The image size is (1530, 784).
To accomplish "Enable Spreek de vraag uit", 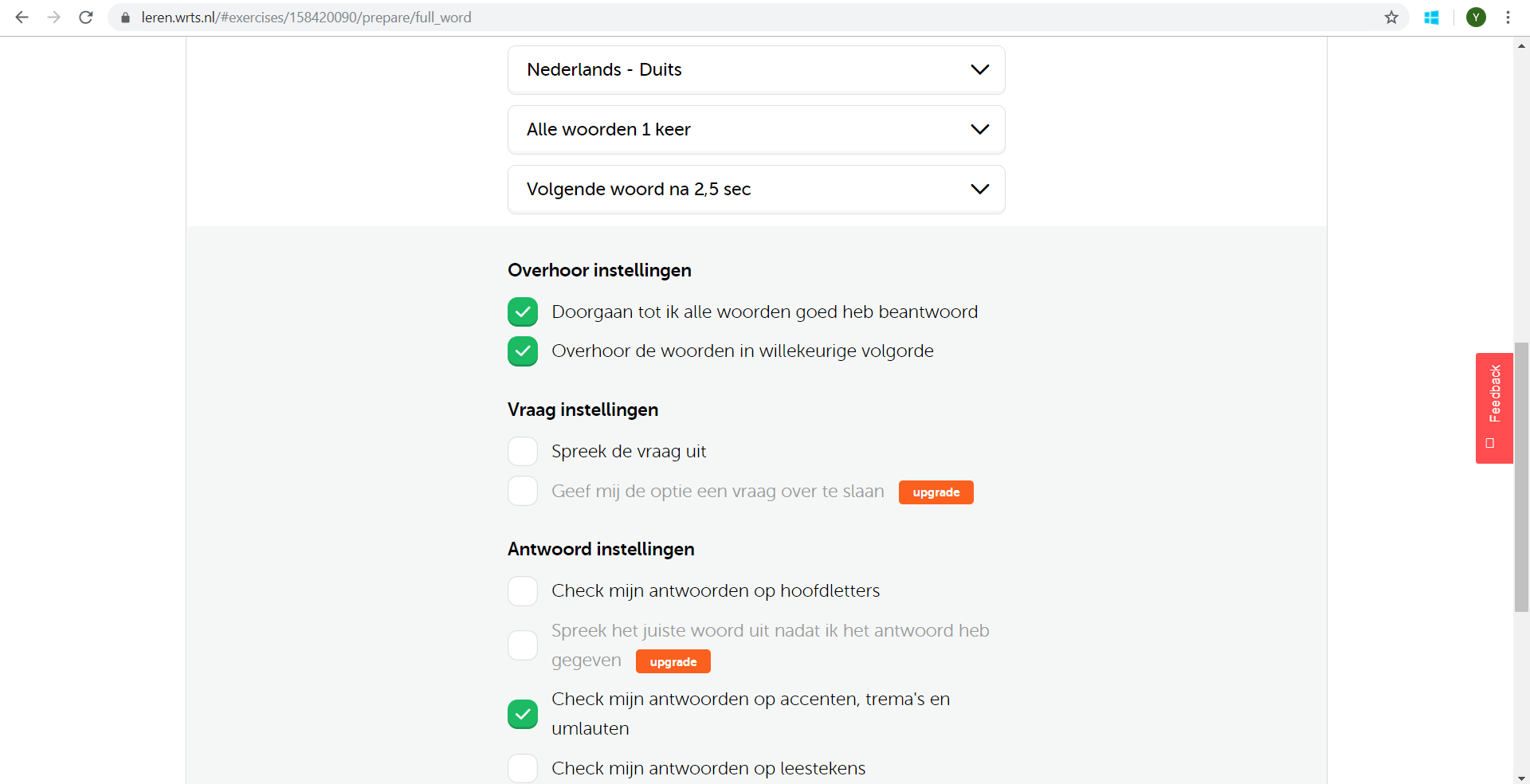I will 523,451.
